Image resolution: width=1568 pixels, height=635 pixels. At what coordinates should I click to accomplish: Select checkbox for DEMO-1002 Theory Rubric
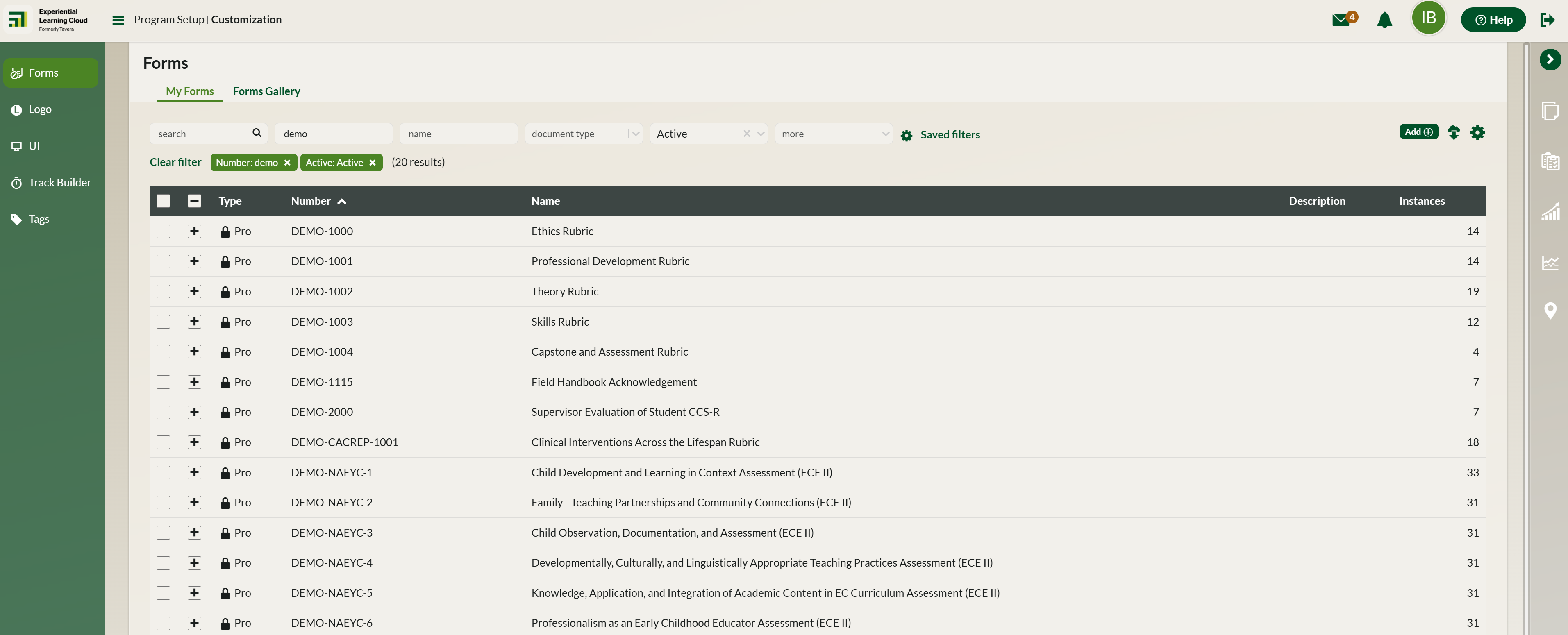(163, 291)
